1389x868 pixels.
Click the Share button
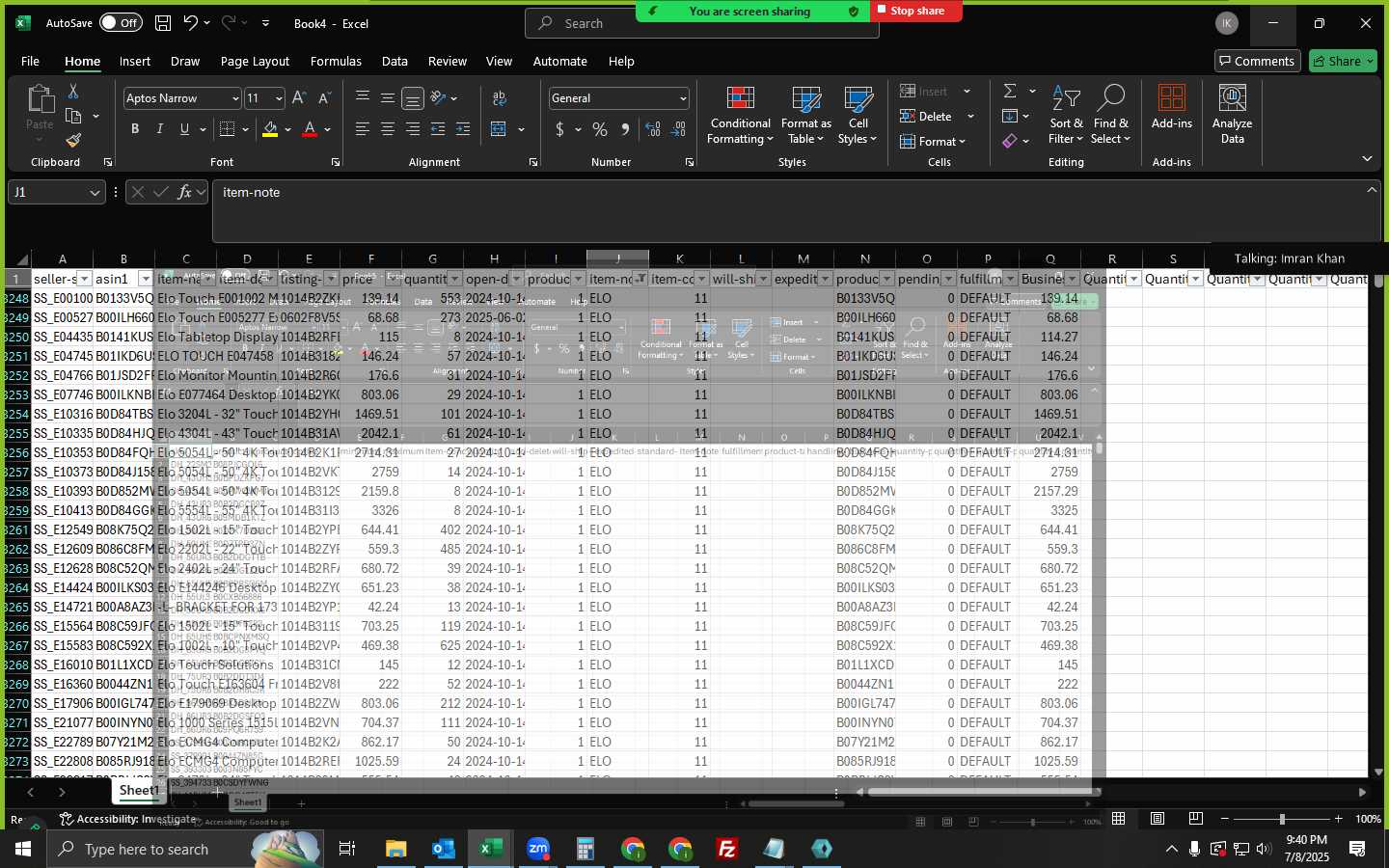[x=1344, y=61]
